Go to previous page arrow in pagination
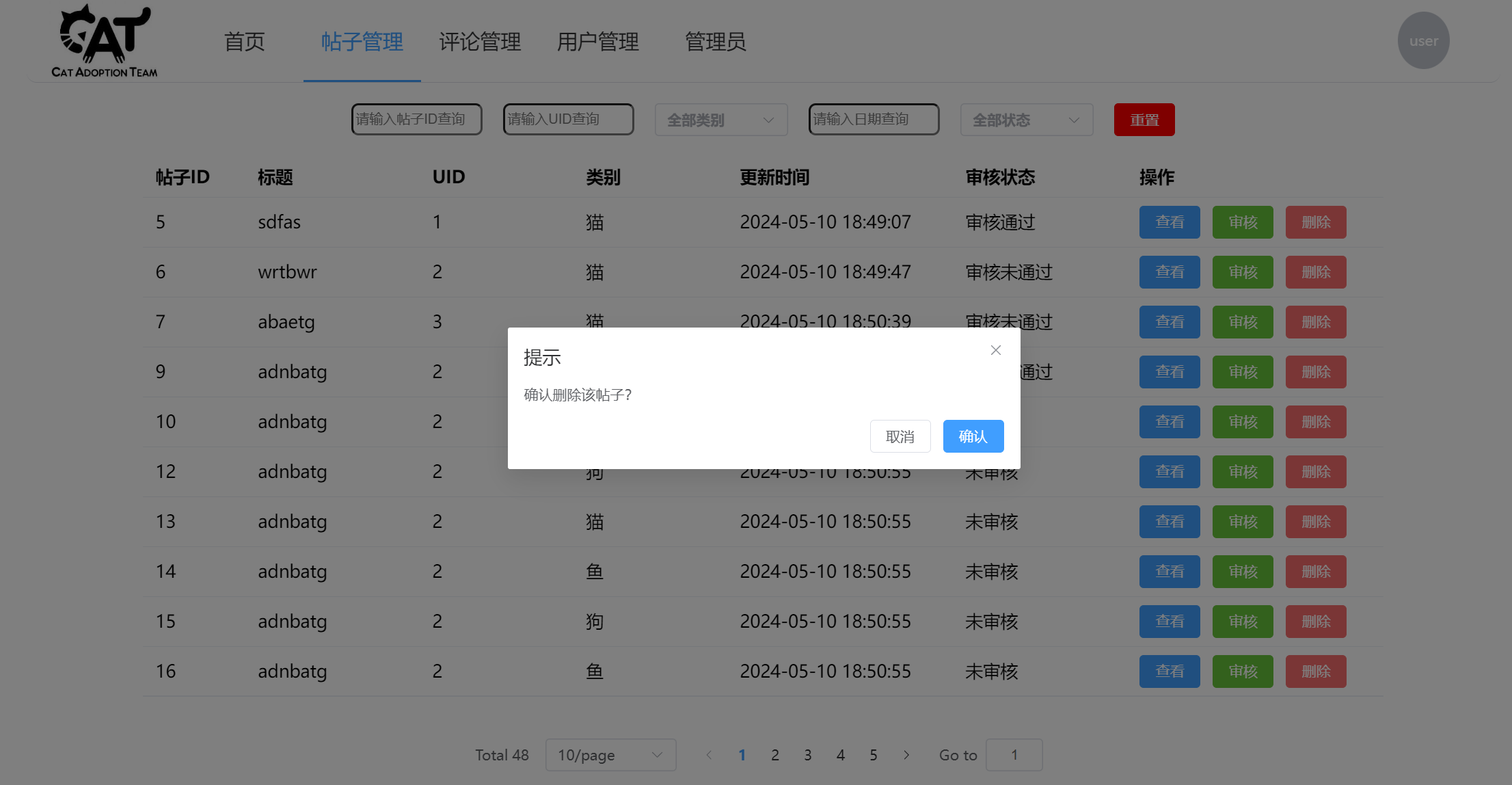The width and height of the screenshot is (1512, 785). click(x=709, y=755)
